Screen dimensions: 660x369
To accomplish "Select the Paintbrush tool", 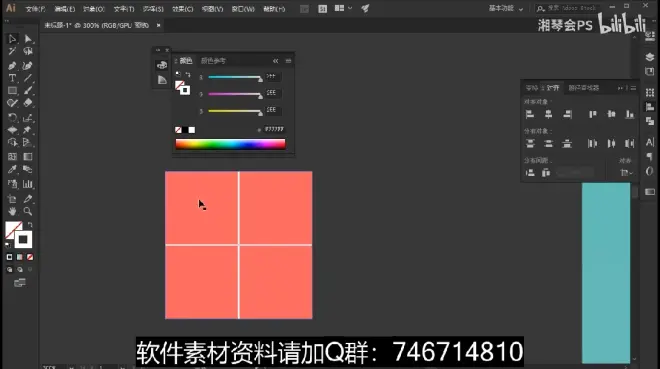I will (x=28, y=90).
